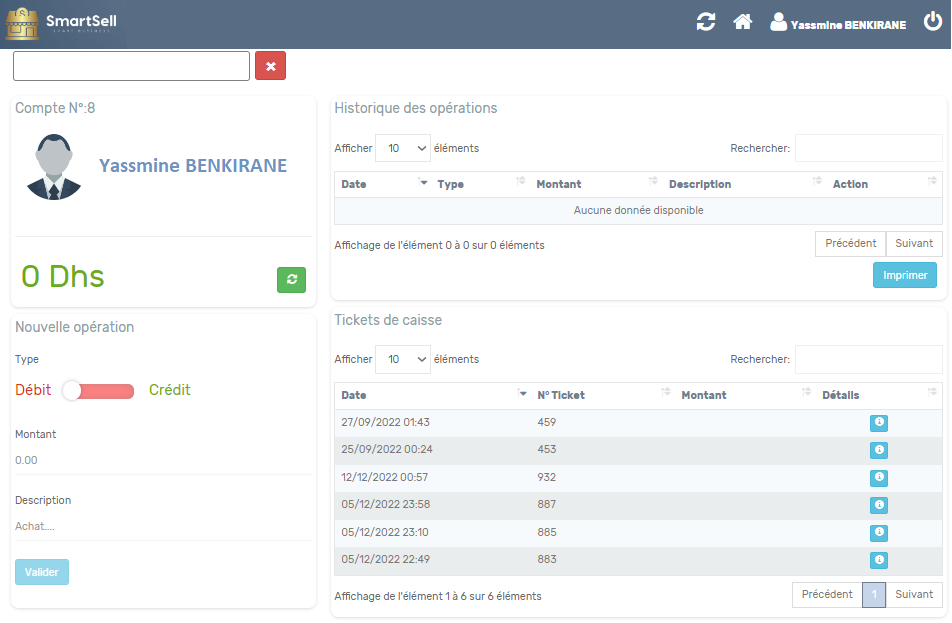This screenshot has width=952, height=623.
Task: Click Suivant in operations history
Action: [x=914, y=243]
